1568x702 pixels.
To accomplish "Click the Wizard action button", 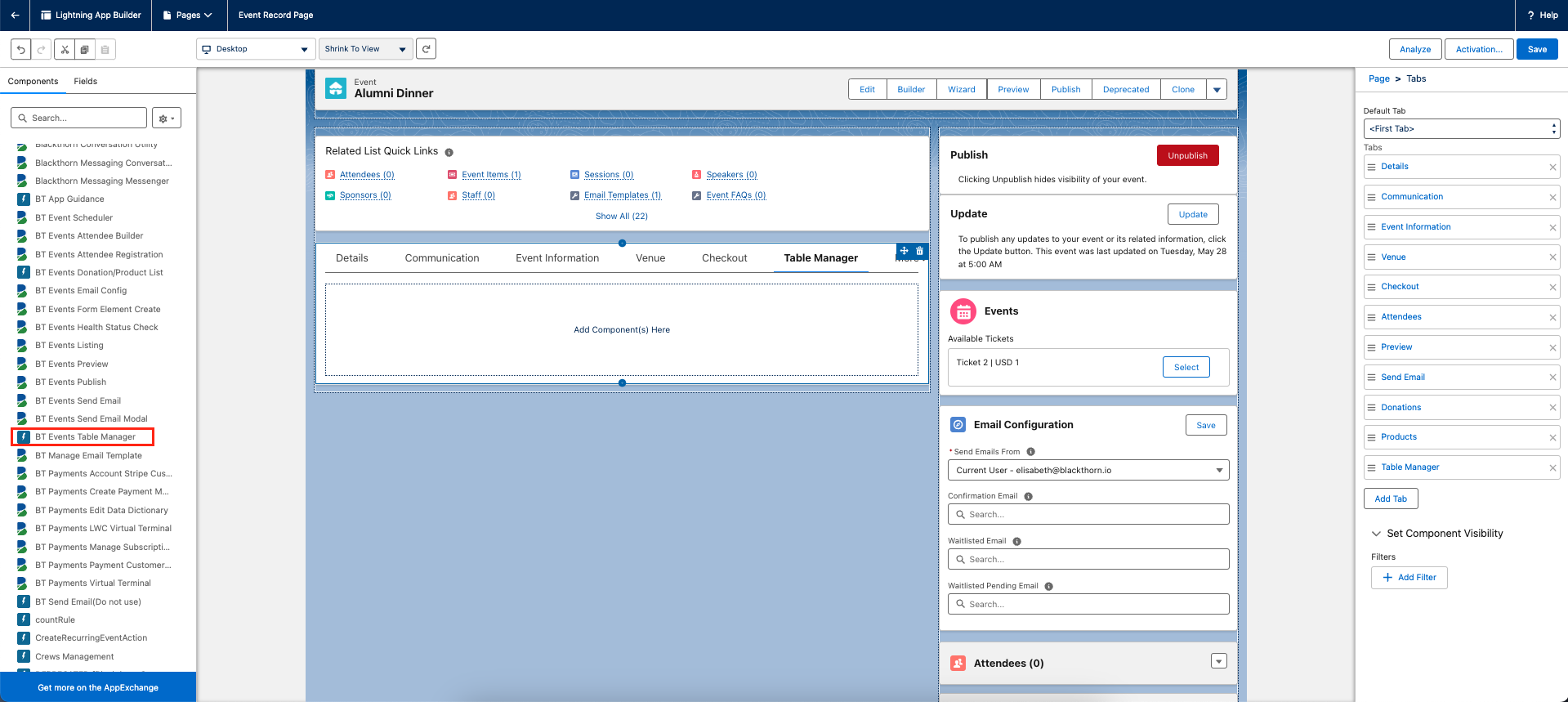I will coord(962,90).
